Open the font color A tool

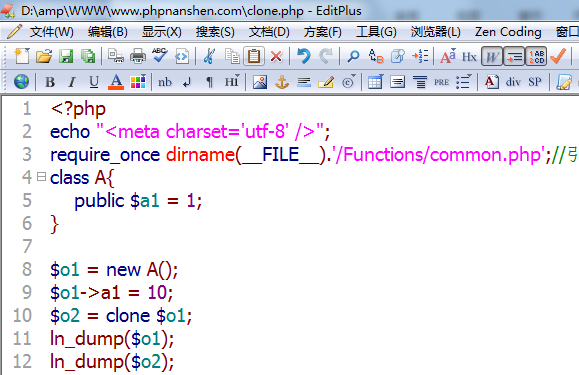tap(116, 82)
